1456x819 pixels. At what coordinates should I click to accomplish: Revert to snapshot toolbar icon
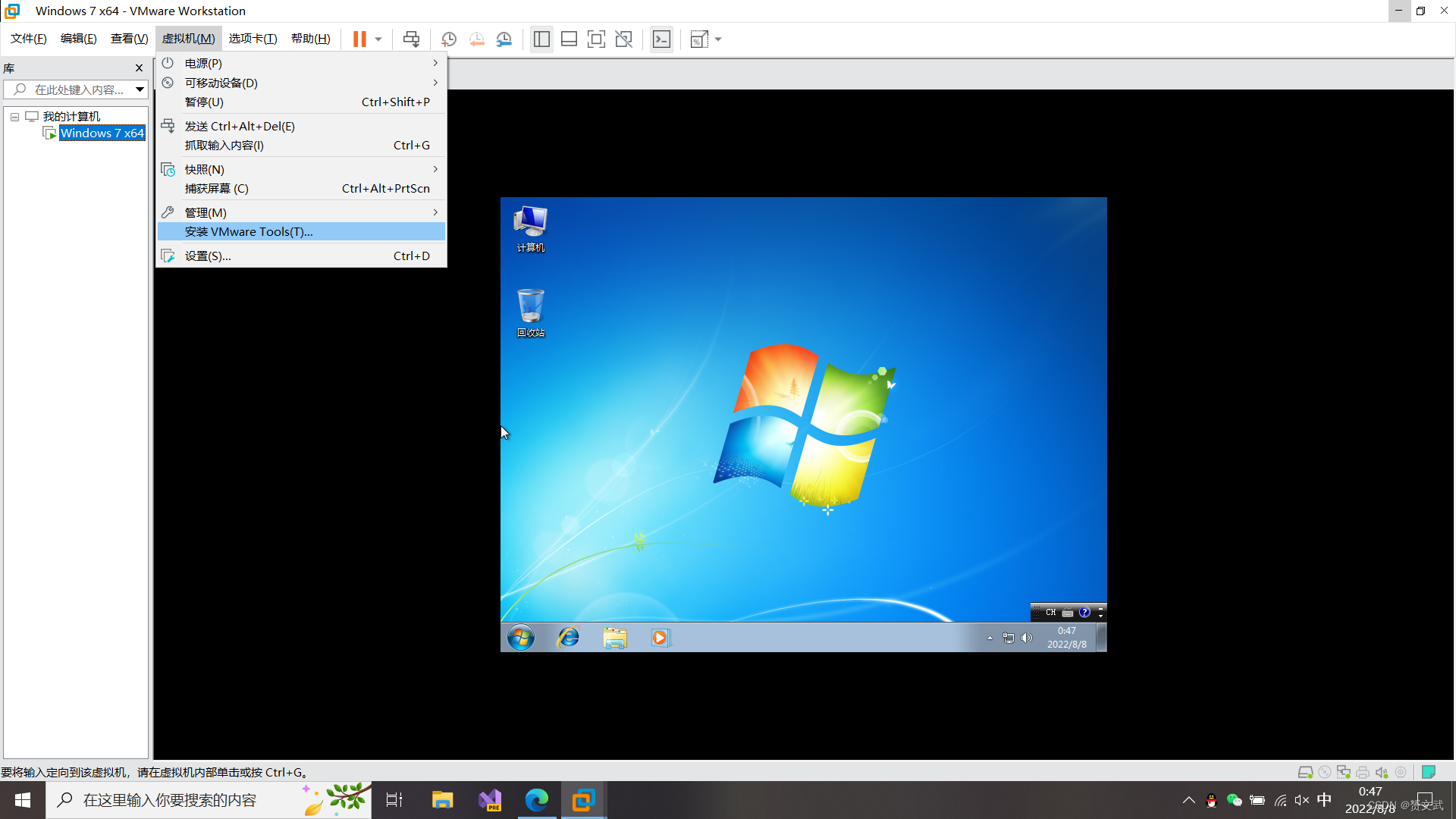click(476, 39)
